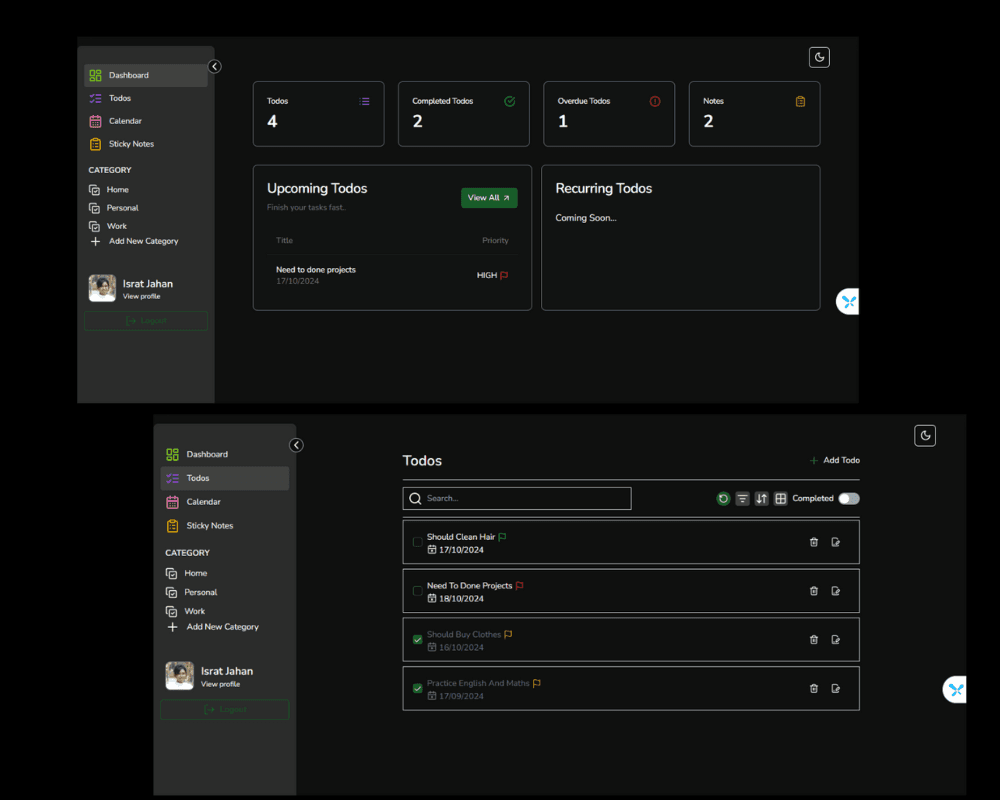
Task: Click the refresh icon beside the search bar
Action: pyautogui.click(x=723, y=499)
